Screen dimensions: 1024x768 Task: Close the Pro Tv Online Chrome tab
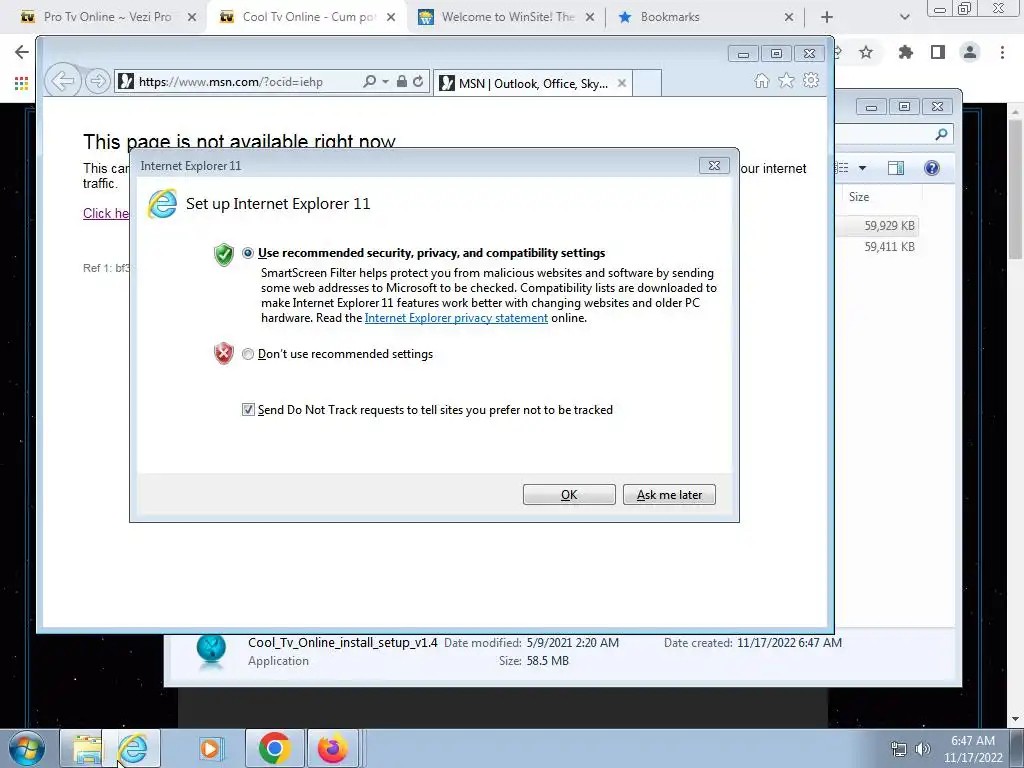pos(192,18)
